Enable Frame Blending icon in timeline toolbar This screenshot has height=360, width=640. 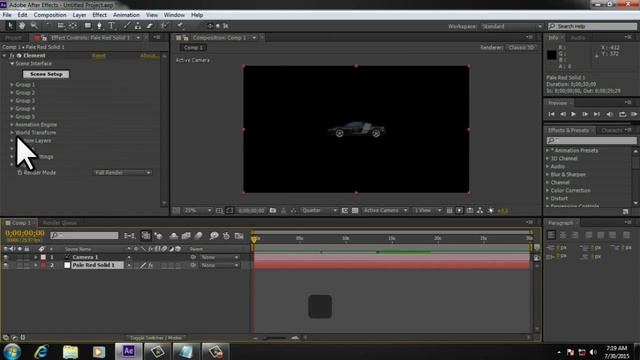(x=186, y=236)
